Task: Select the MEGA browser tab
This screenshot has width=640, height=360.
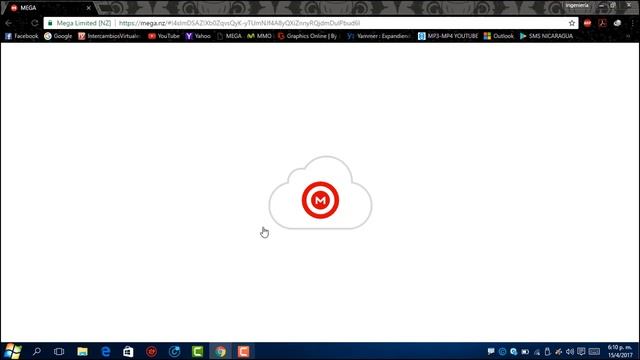Action: tap(49, 8)
